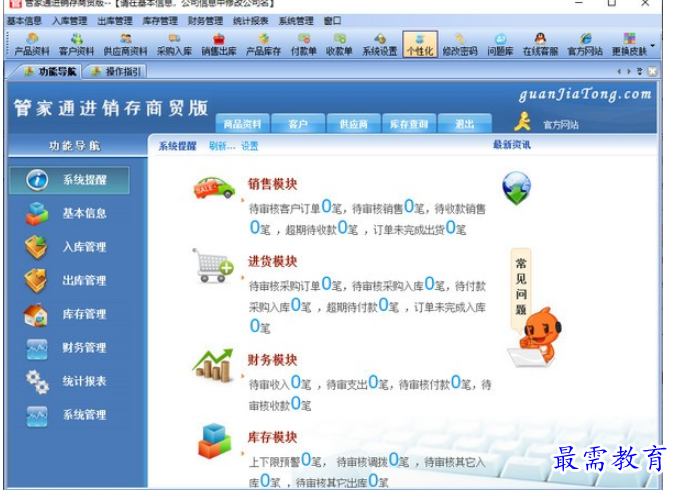Click 库存查询 header button
The width and height of the screenshot is (675, 490).
[409, 124]
